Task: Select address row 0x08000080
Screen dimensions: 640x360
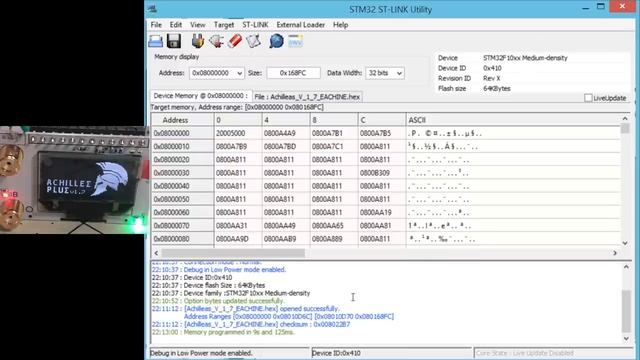Action: pos(182,239)
